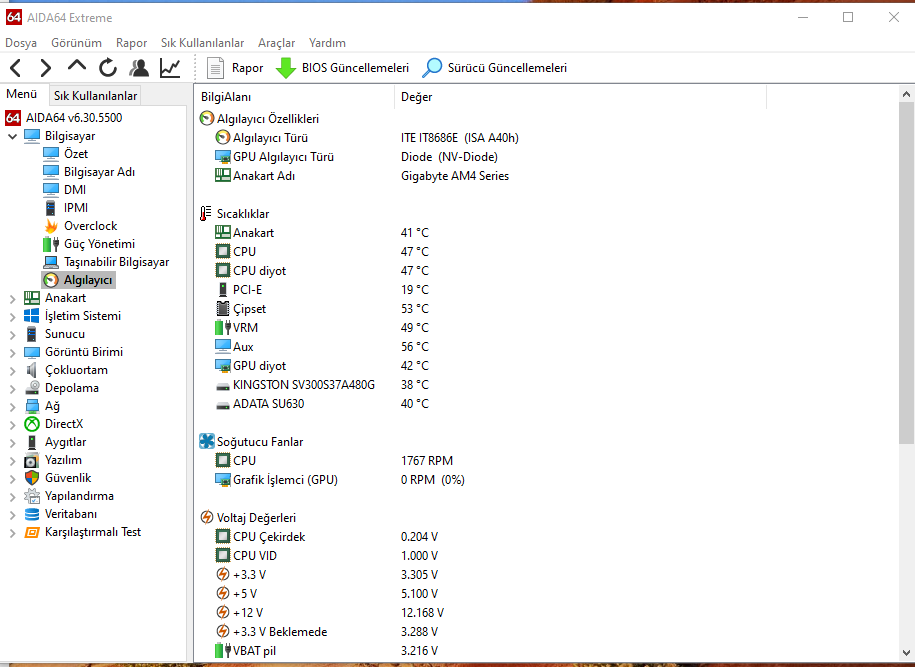Open the graph chart toolbar icon
The height and width of the screenshot is (669, 917).
170,68
